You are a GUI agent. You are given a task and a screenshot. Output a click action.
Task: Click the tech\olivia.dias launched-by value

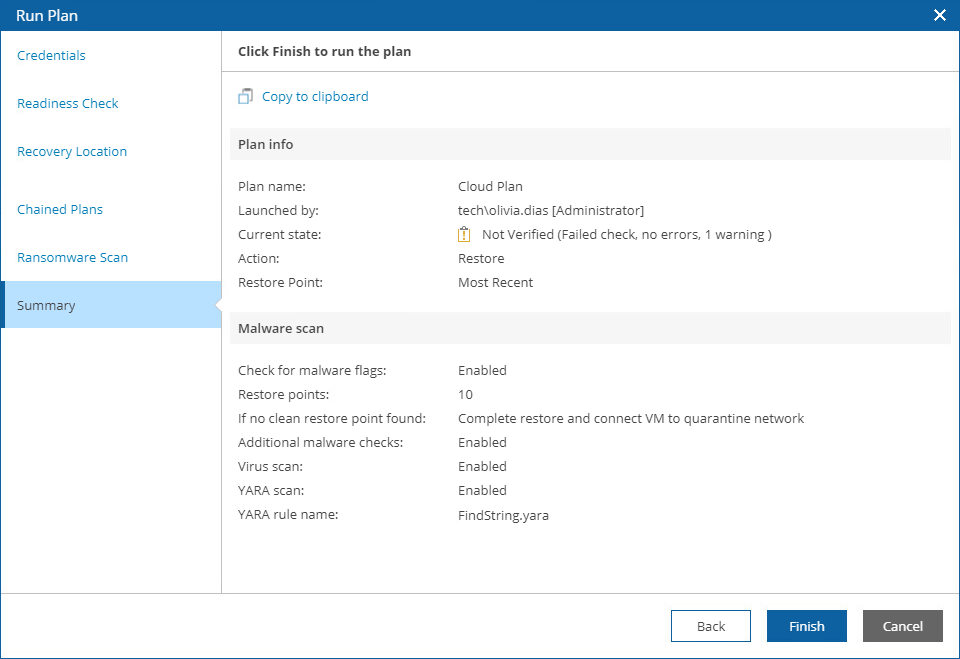click(551, 211)
